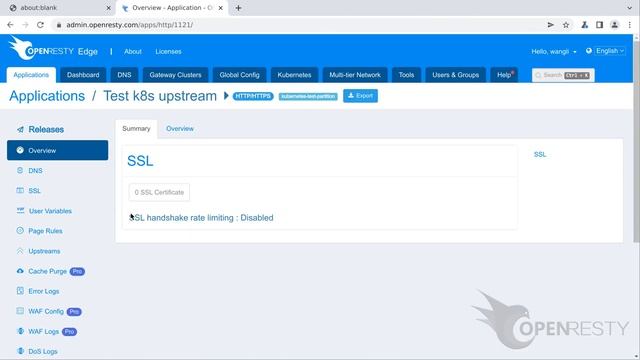Viewport: 640px width, 360px height.
Task: Click the SSL heading link
Action: [140, 161]
